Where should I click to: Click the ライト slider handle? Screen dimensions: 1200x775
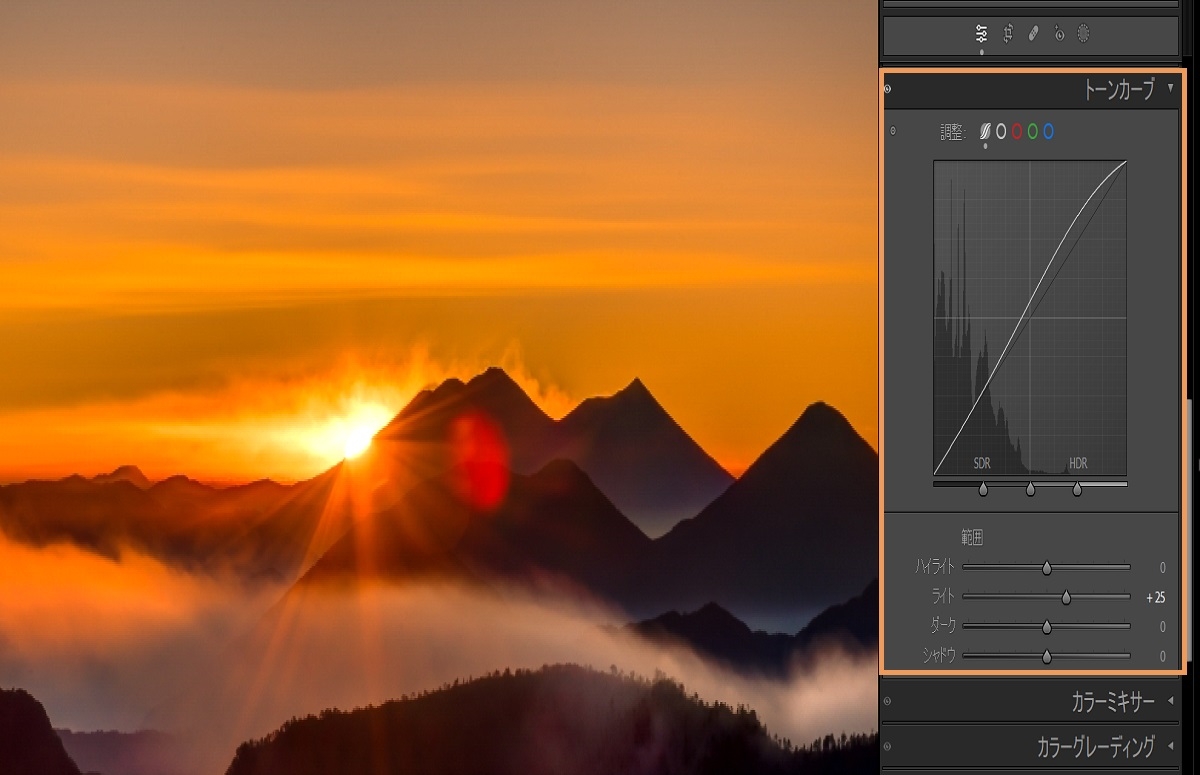(1066, 597)
